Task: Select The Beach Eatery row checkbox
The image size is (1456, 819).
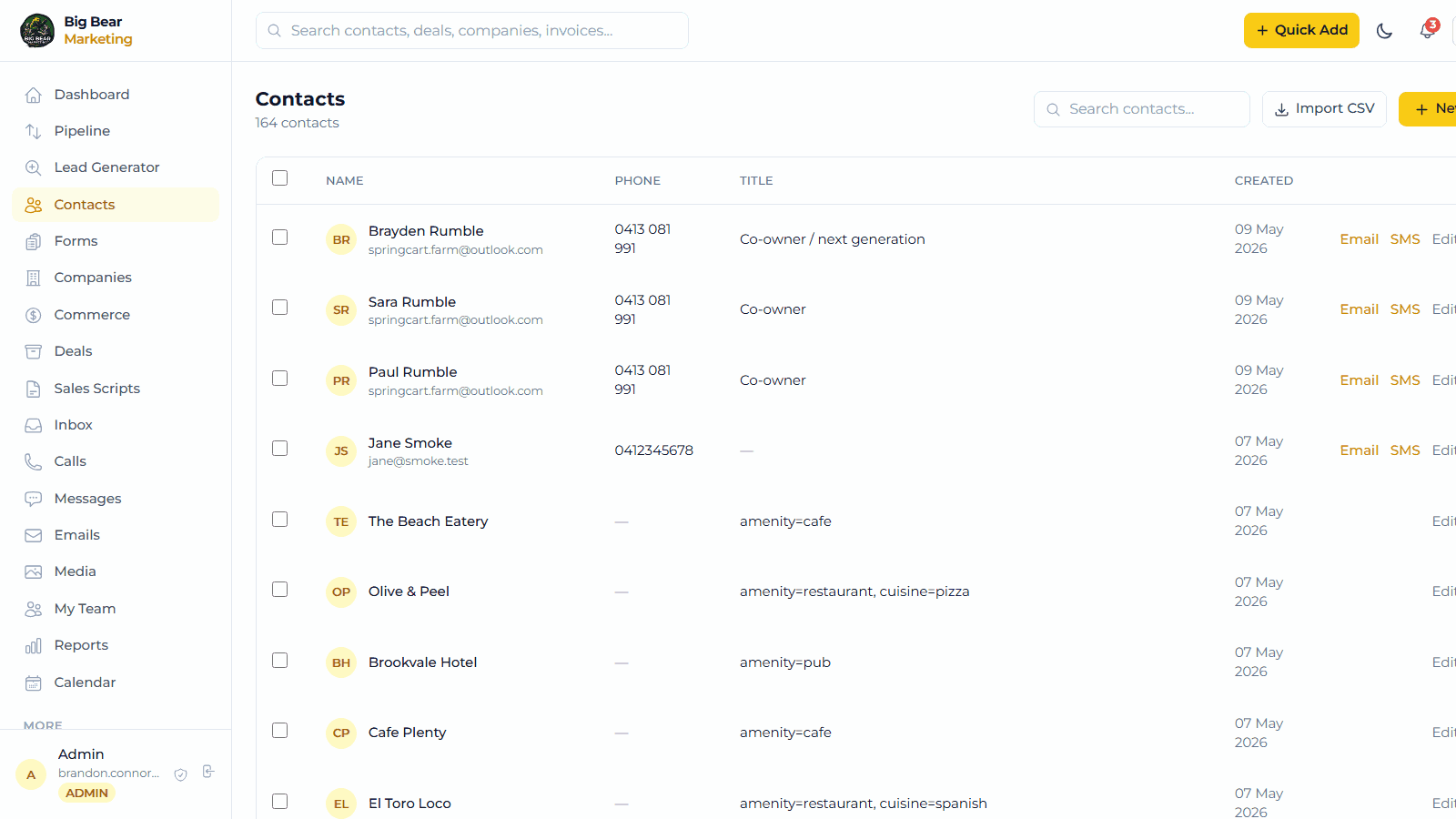Action: click(280, 519)
